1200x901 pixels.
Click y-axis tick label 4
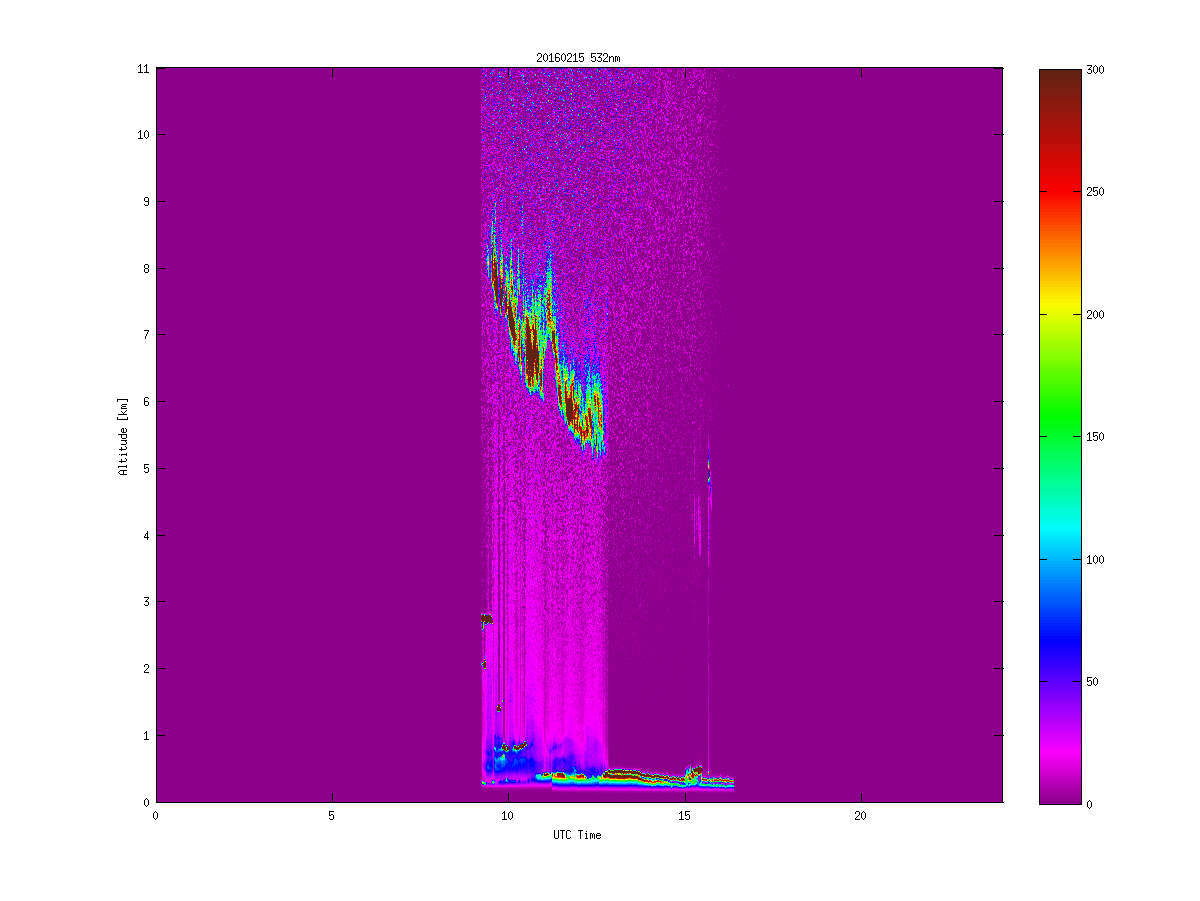click(147, 535)
